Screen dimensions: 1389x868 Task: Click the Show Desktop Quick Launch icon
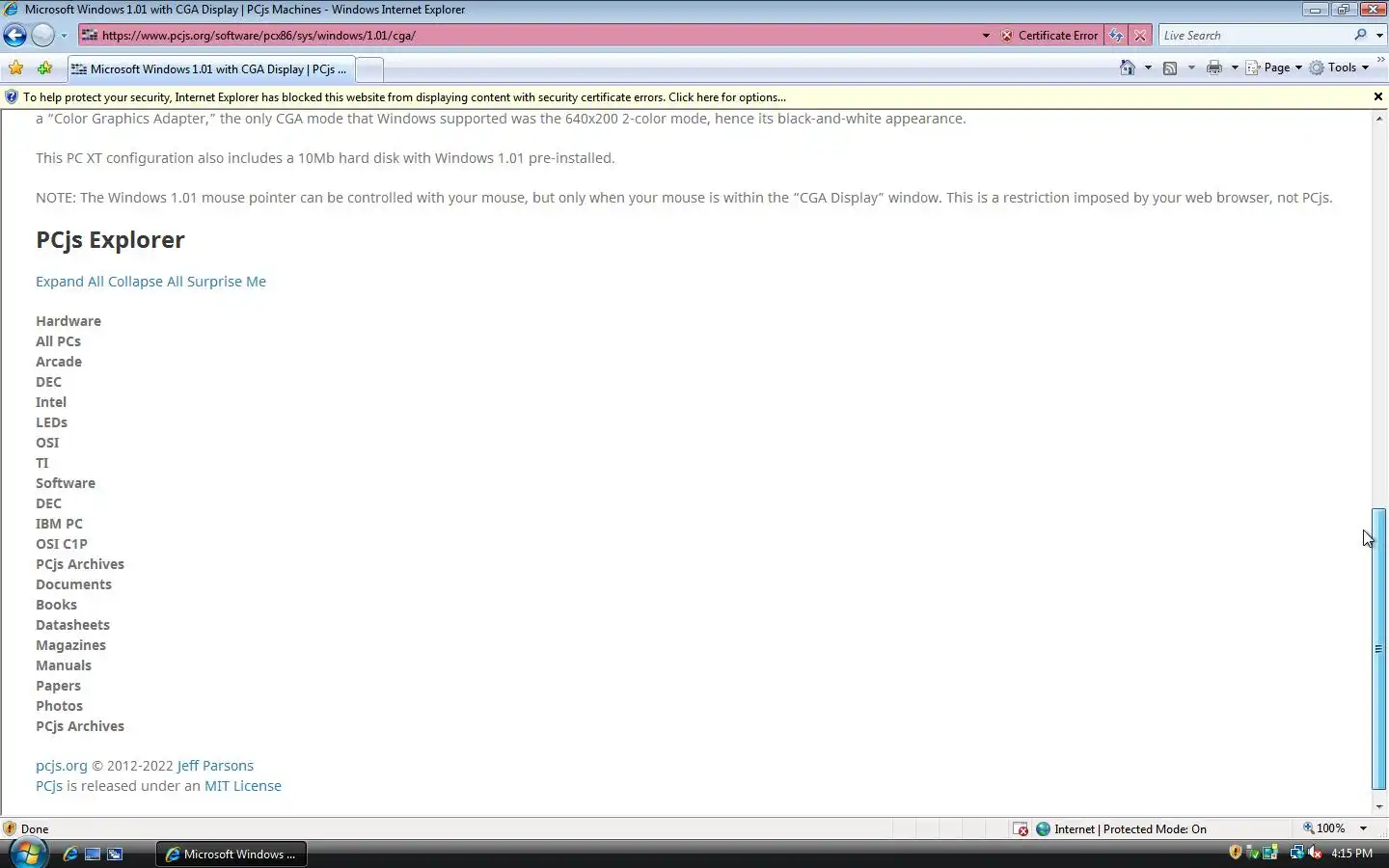point(93,854)
